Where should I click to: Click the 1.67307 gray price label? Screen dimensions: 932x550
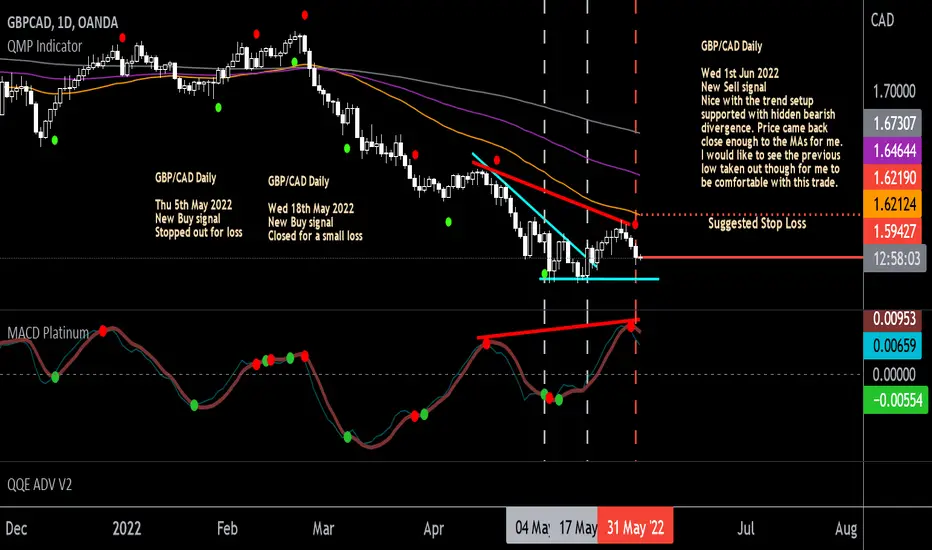(893, 123)
